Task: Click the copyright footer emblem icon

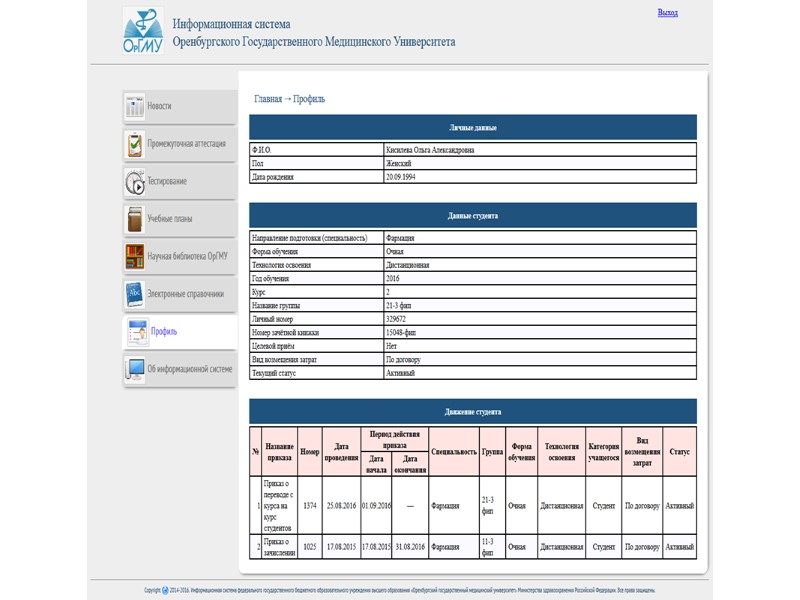Action: [165, 590]
